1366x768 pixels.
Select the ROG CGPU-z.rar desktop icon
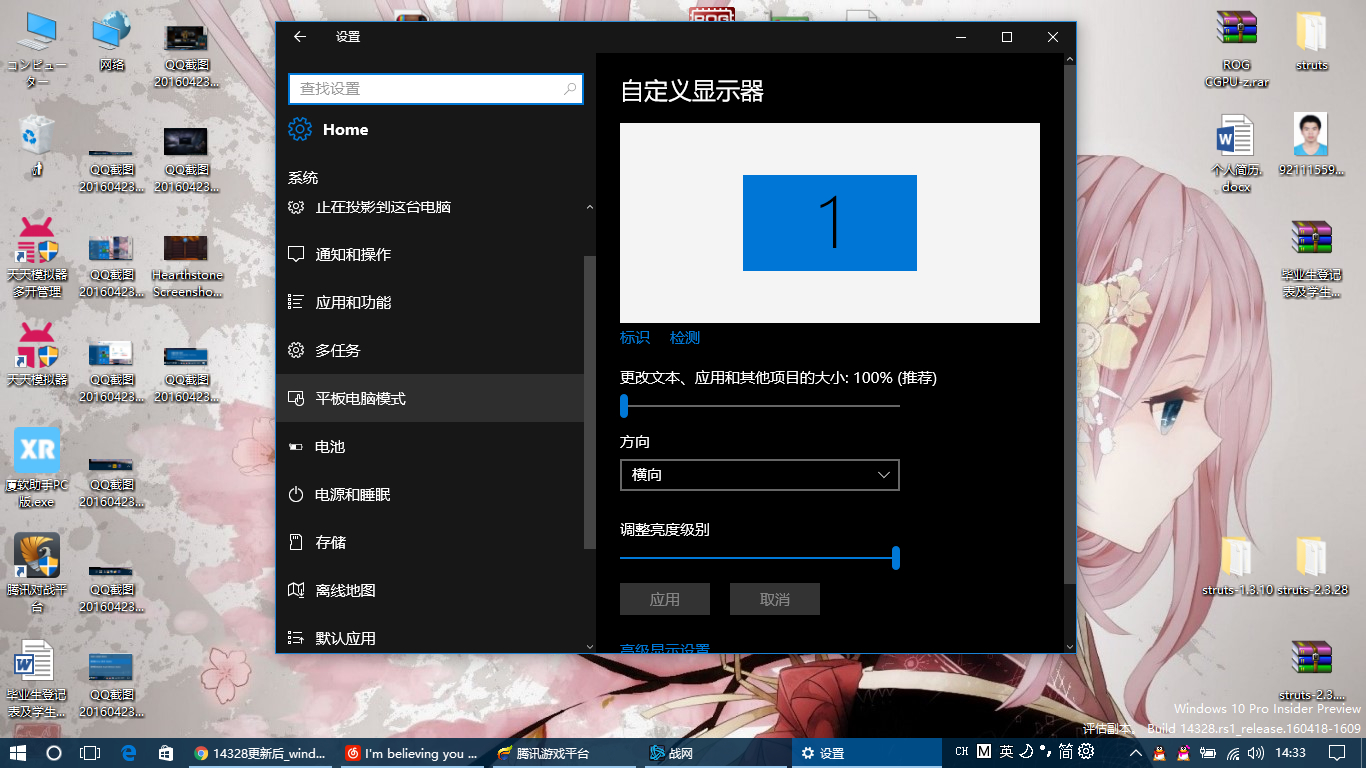coord(1236,50)
